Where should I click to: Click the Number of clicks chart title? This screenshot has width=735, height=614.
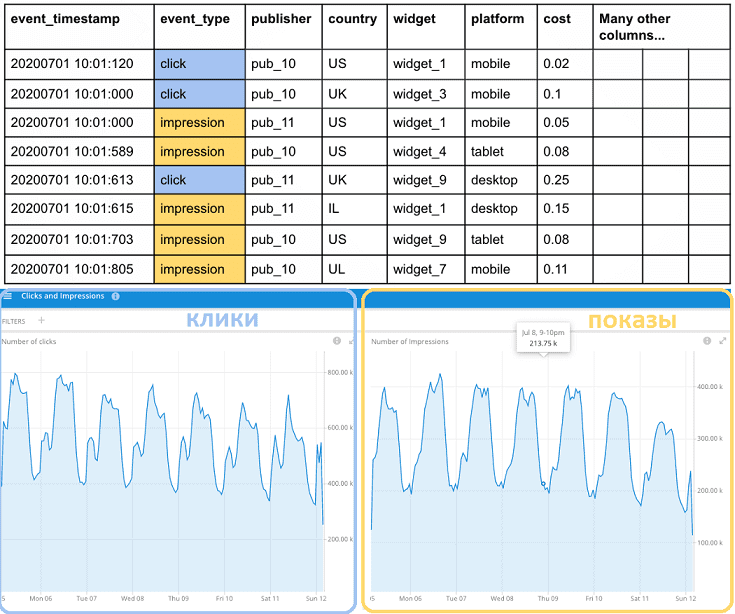[30, 341]
